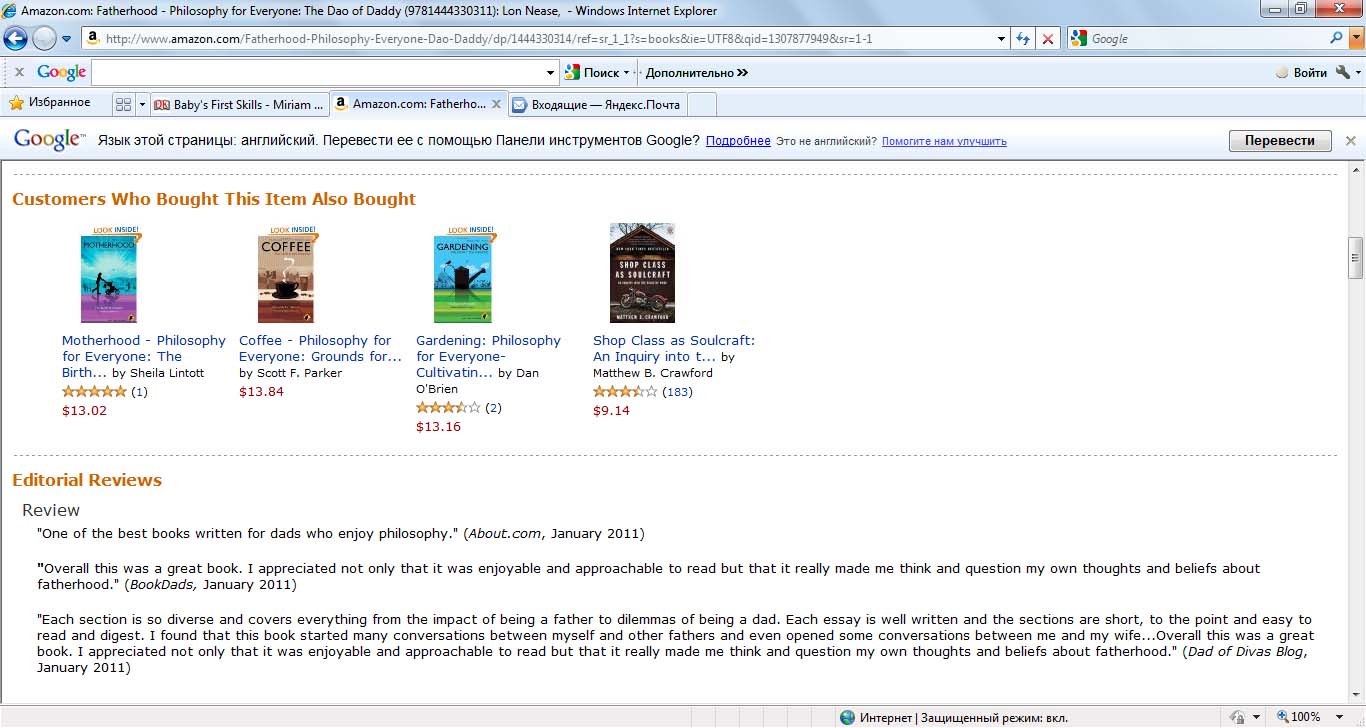1366x728 pixels.
Task: Open the Google Toolbar wrench settings icon
Action: coord(1343,72)
